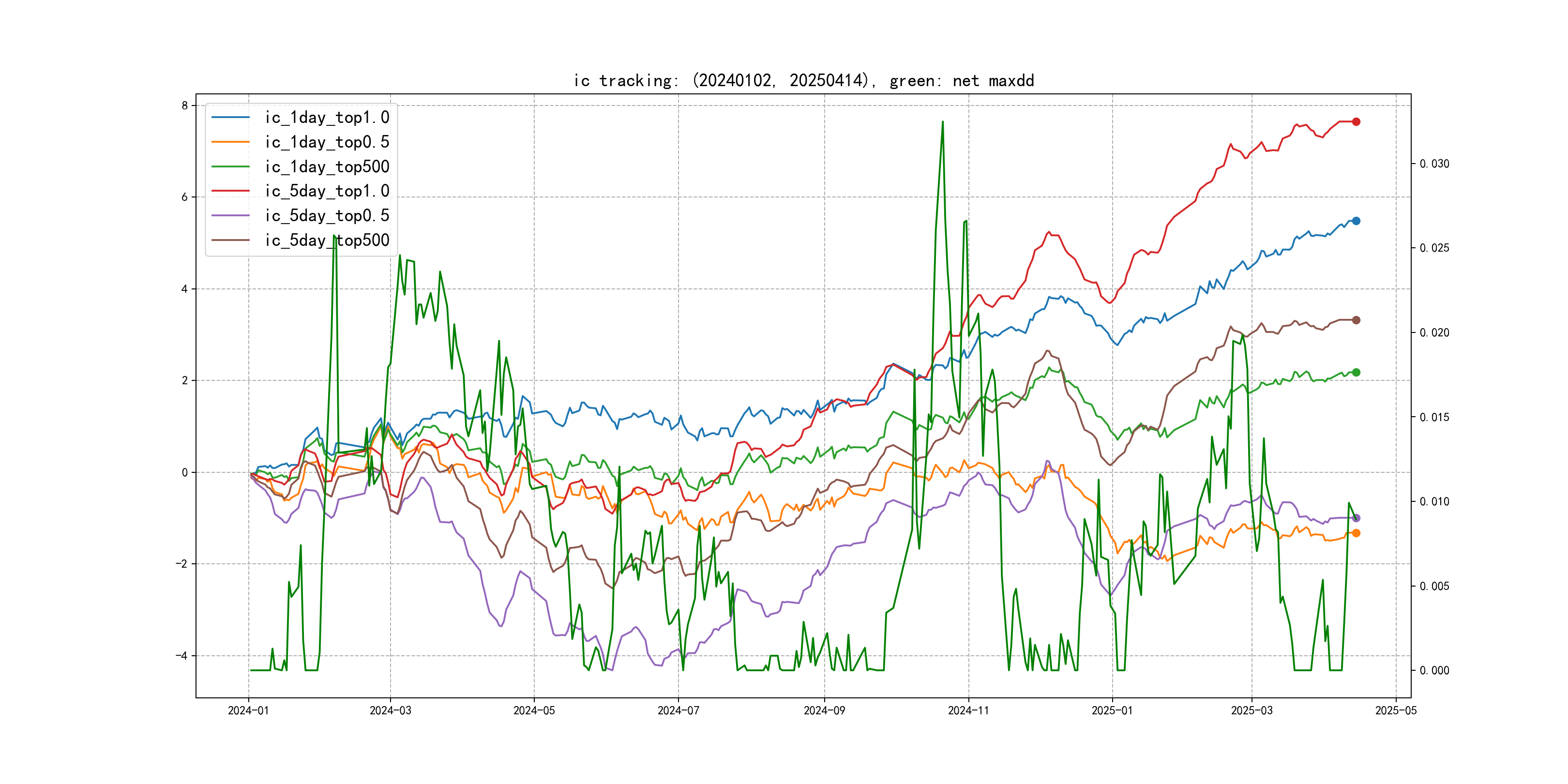Screen dimensions: 1568x784
Task: Click the green endpoint dot of ic_1day_top500
Action: 1356,373
